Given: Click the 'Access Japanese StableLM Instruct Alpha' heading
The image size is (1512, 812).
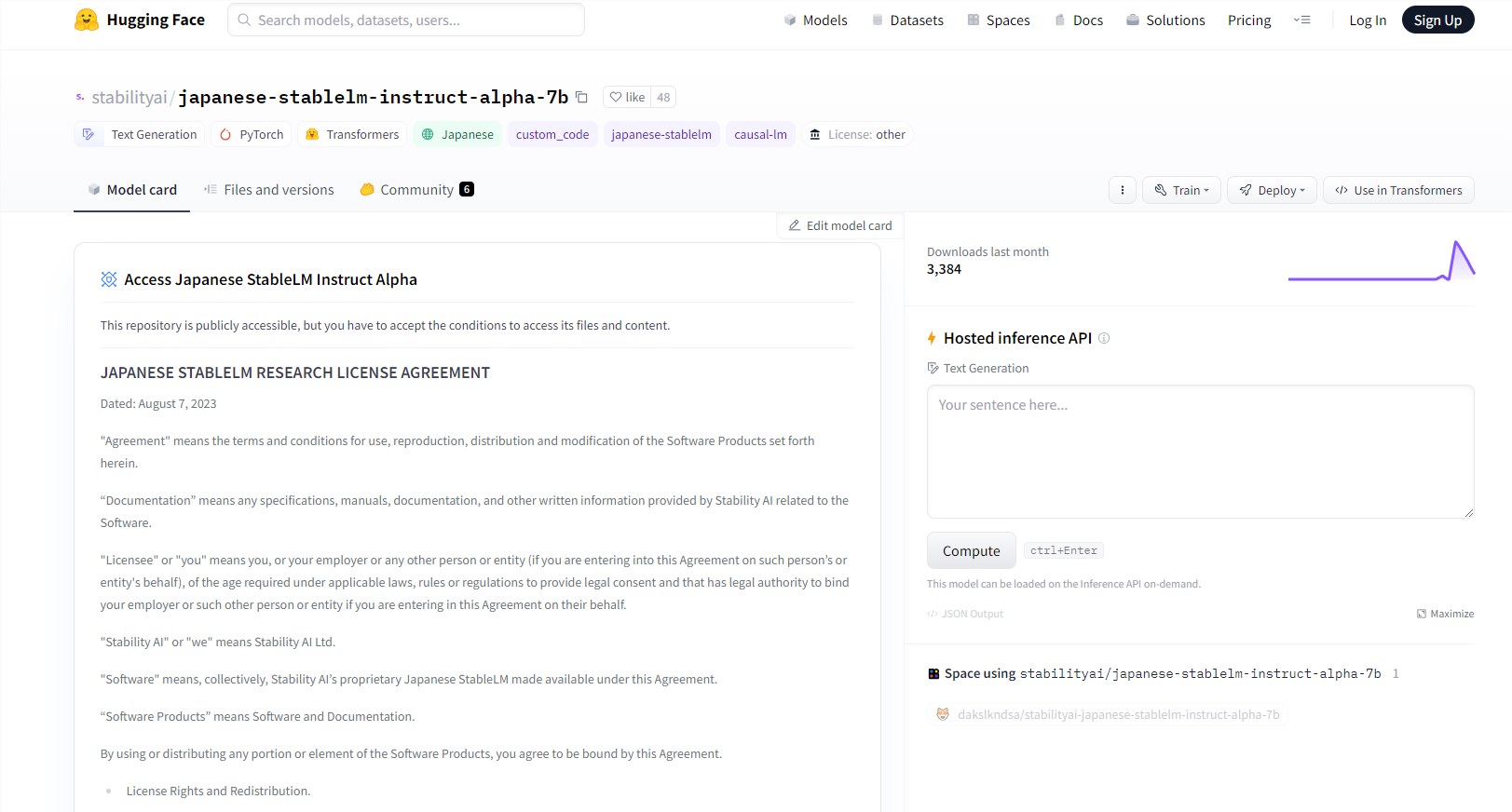Looking at the screenshot, I should (270, 279).
